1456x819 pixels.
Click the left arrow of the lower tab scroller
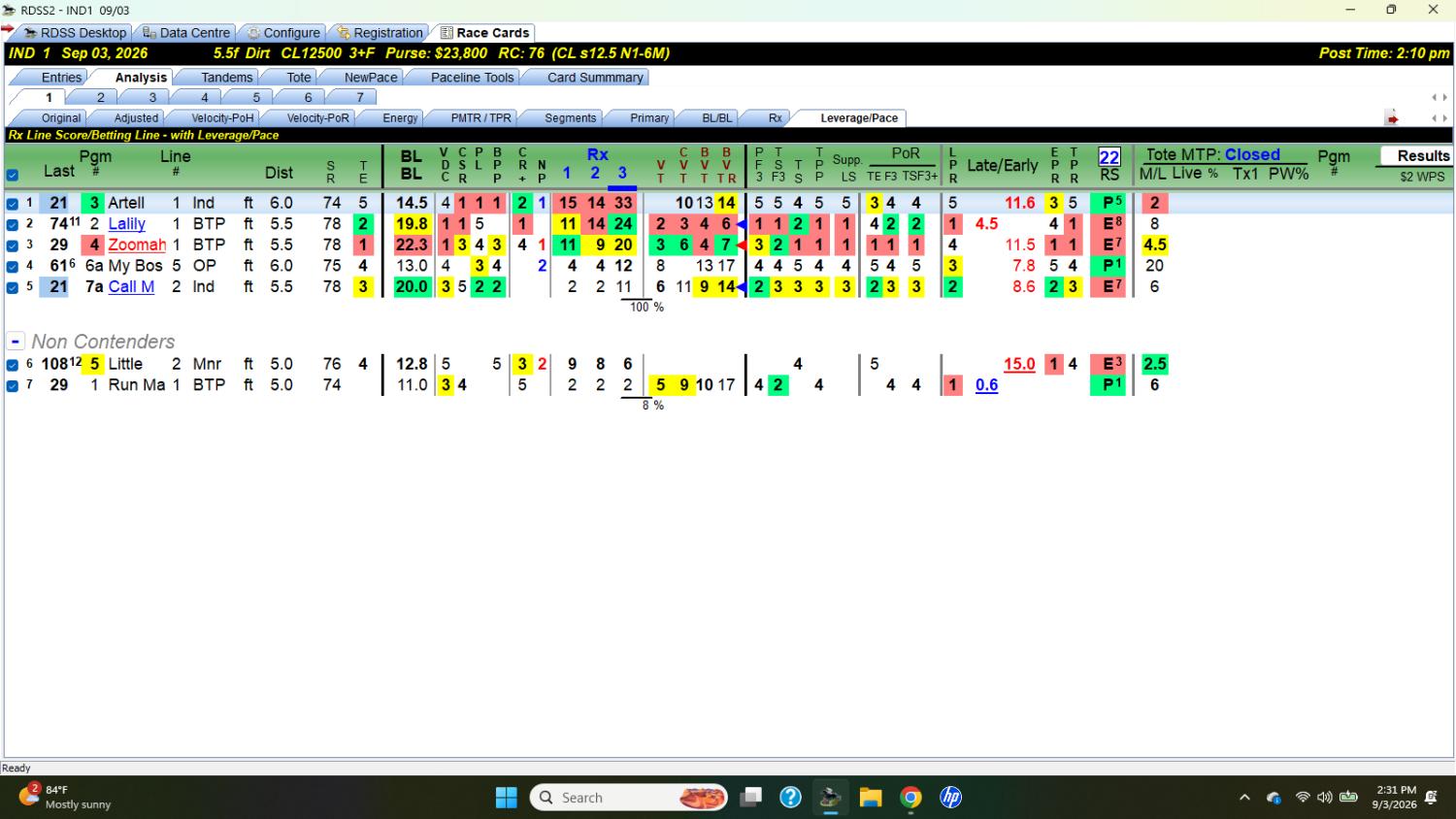[x=1435, y=118]
